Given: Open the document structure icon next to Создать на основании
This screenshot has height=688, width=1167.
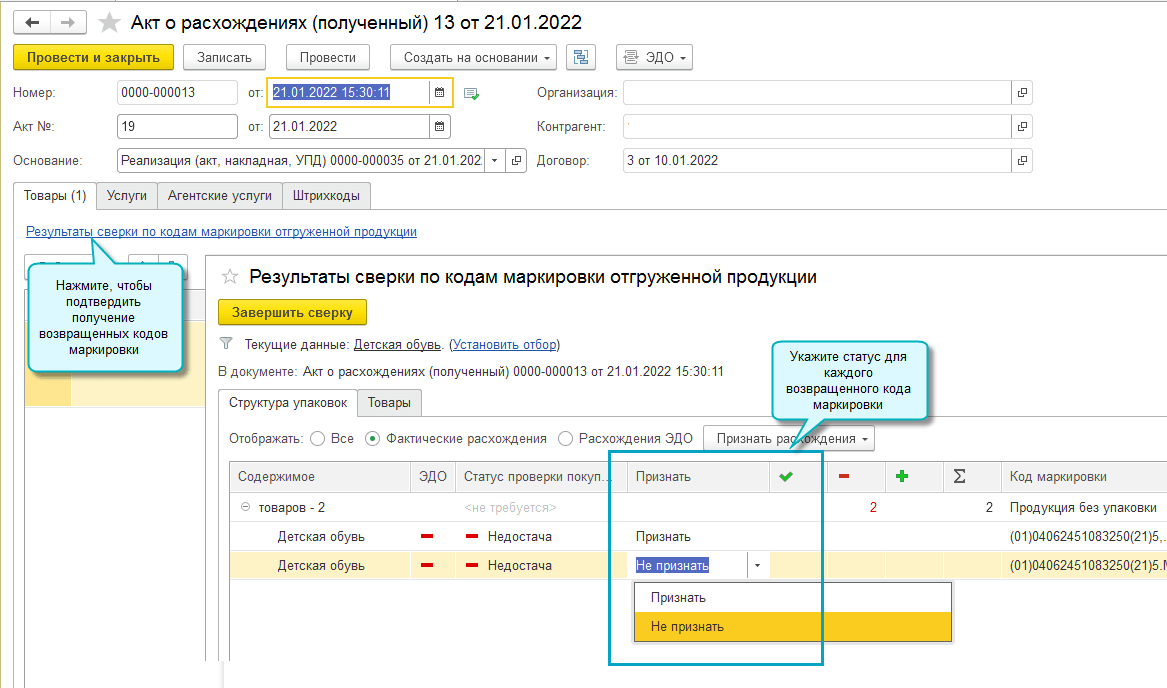Looking at the screenshot, I should coord(581,57).
